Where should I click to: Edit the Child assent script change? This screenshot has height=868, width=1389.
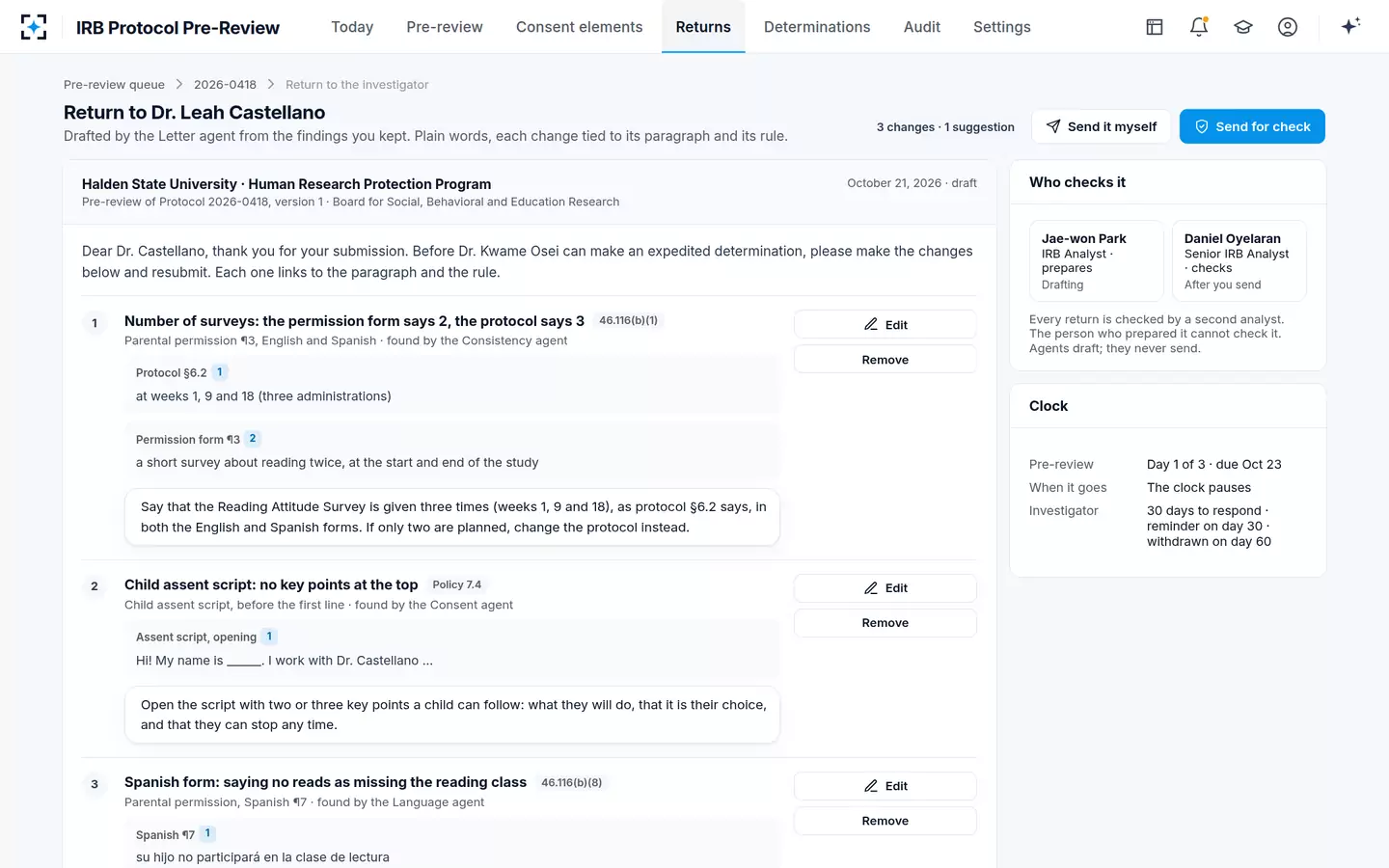885,588
